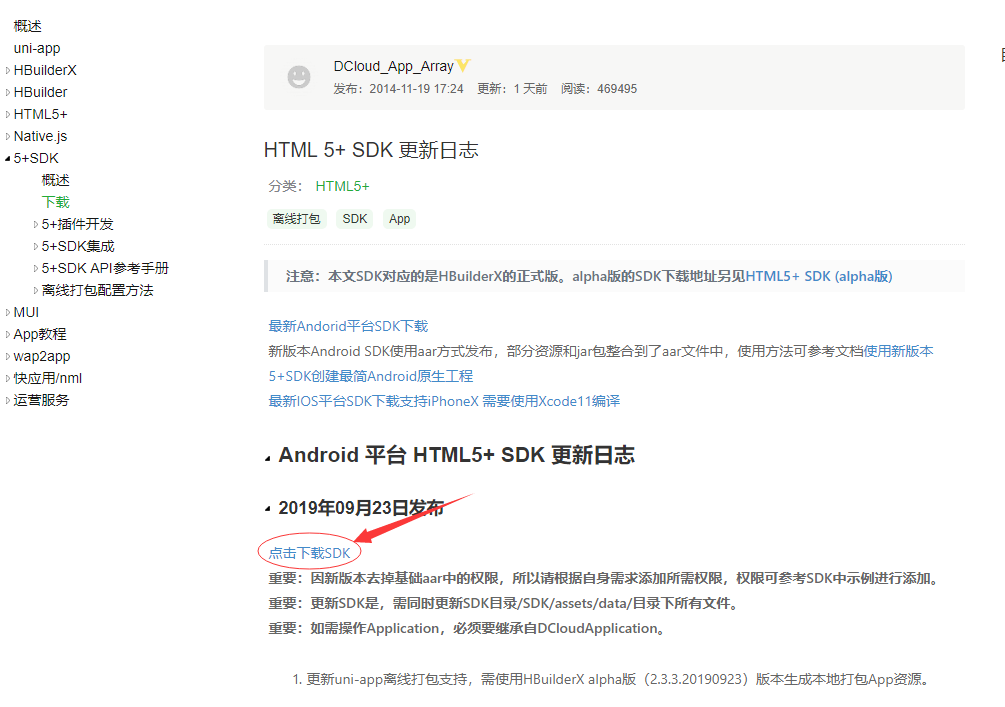Select App教程 in the sidebar
The width and height of the screenshot is (1005, 707).
[x=40, y=335]
